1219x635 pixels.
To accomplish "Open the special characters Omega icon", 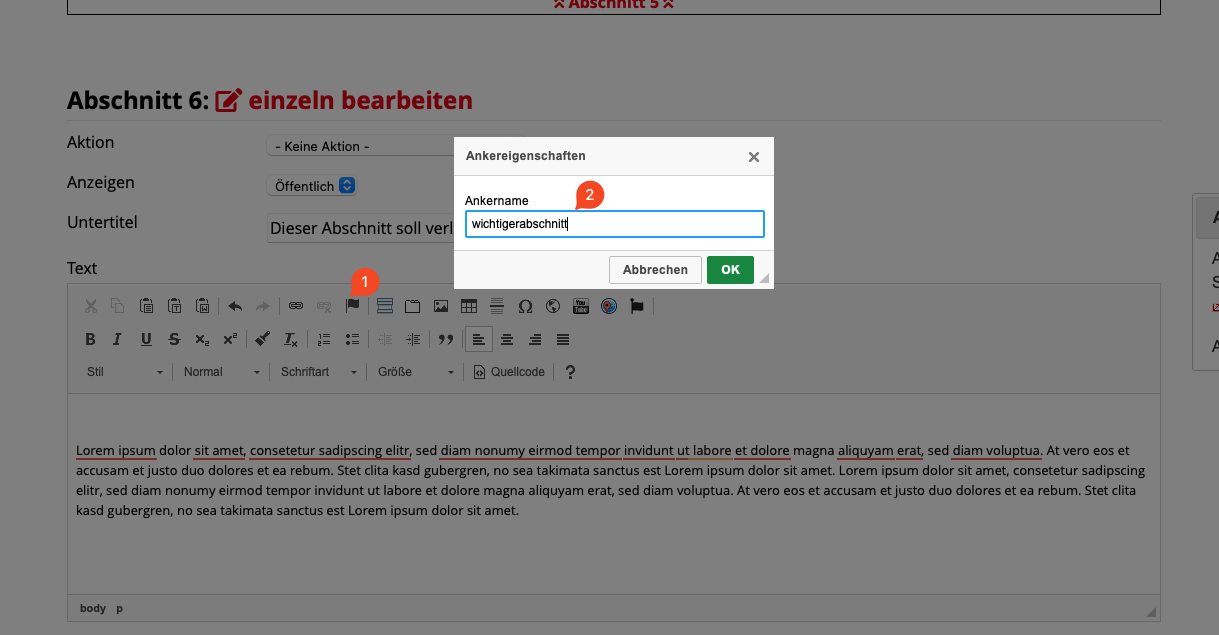I will click(x=525, y=306).
